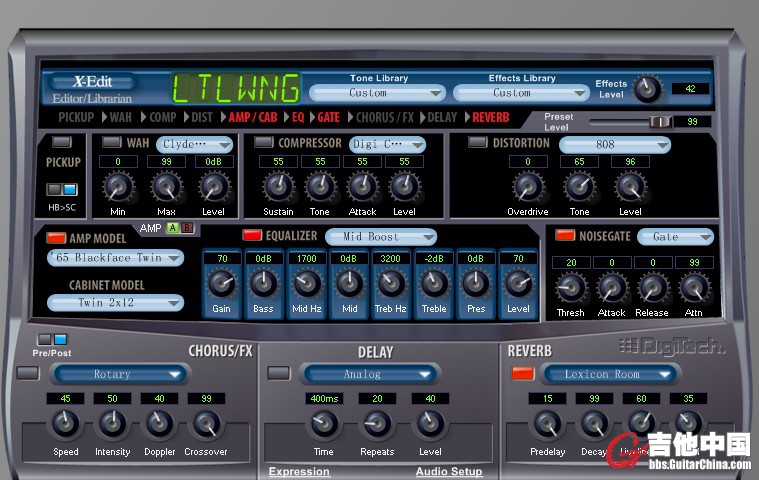Click the Effects Level knob
759x480 pixels.
(x=648, y=89)
